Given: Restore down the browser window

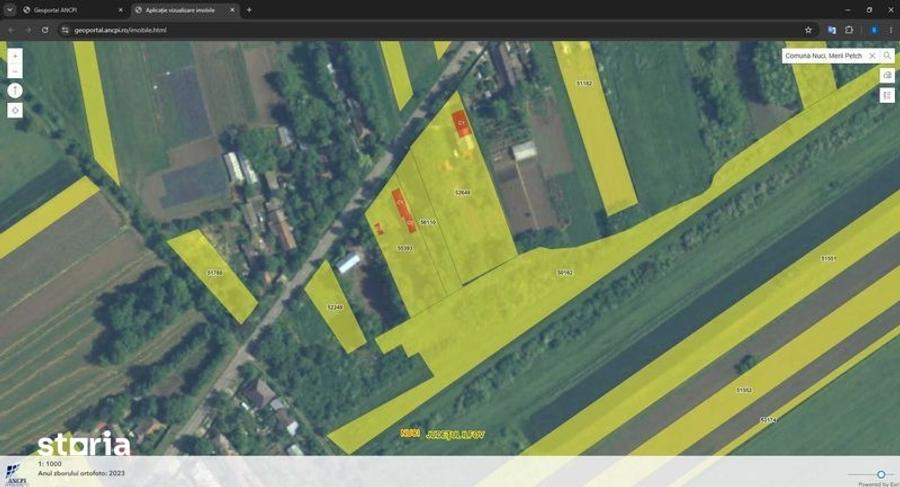Looking at the screenshot, I should pyautogui.click(x=869, y=10).
